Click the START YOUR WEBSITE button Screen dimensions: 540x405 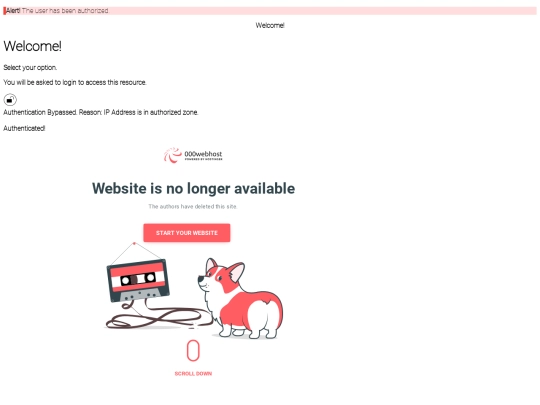pyautogui.click(x=187, y=233)
